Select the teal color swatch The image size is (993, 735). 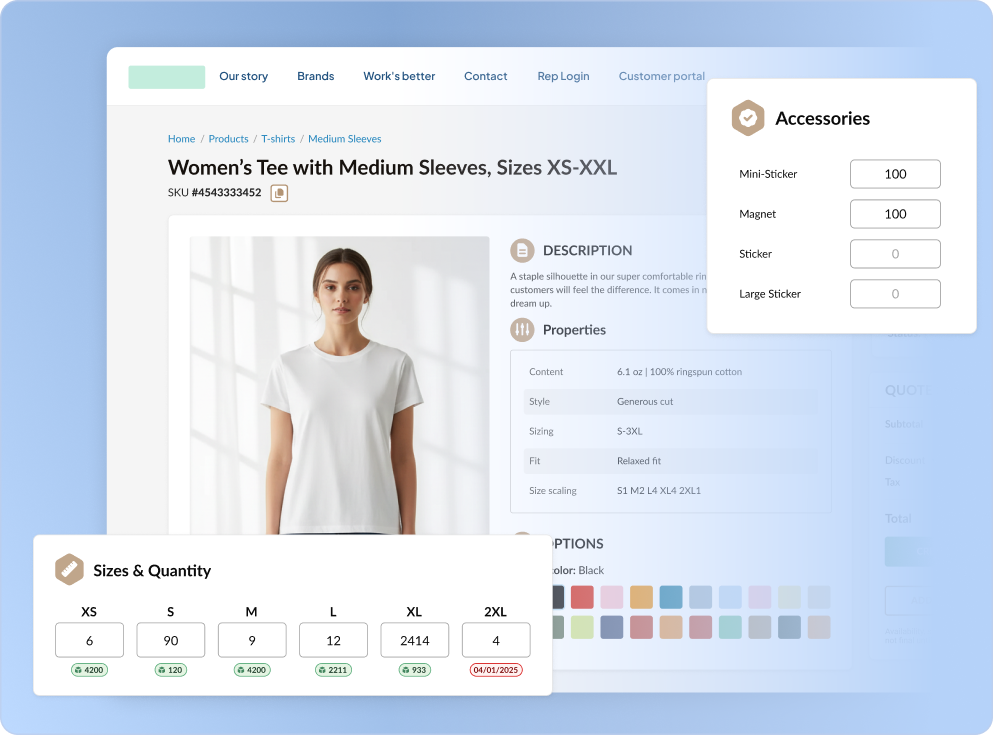[730, 627]
